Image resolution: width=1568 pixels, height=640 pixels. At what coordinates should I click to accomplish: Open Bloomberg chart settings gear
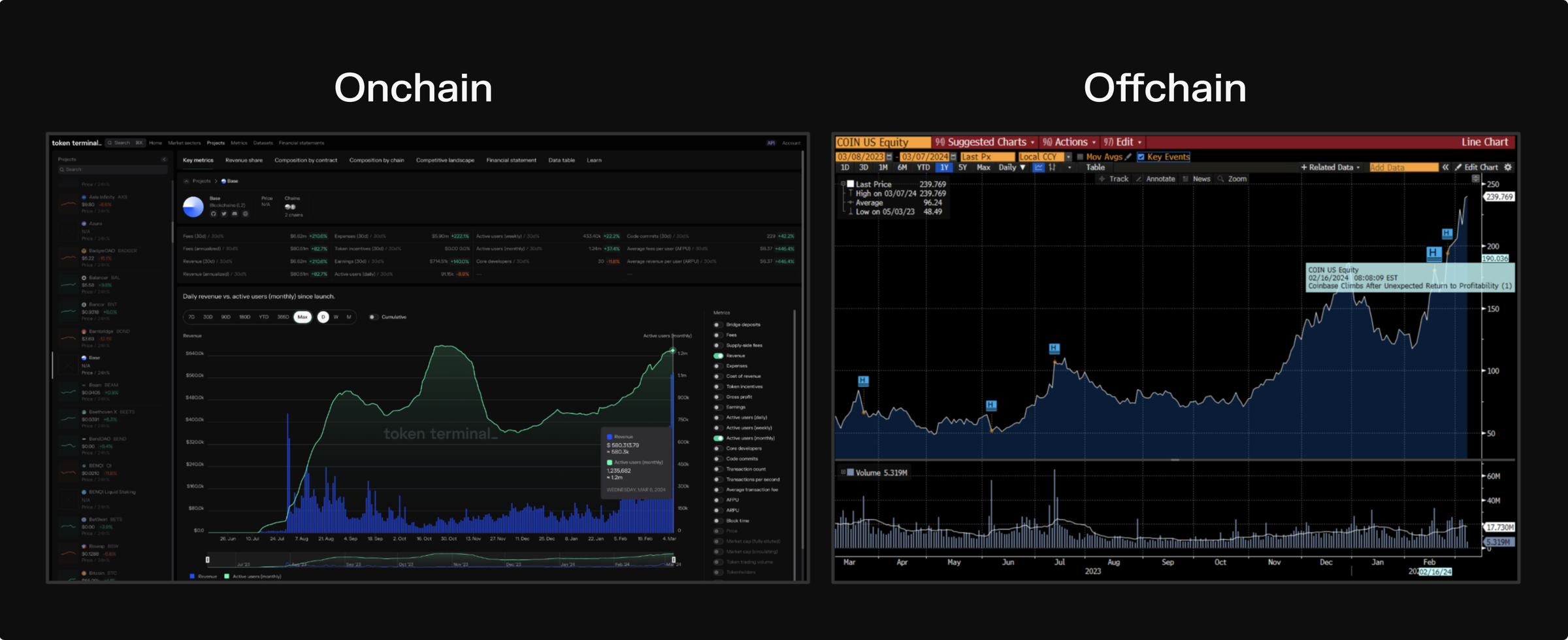pos(1509,167)
